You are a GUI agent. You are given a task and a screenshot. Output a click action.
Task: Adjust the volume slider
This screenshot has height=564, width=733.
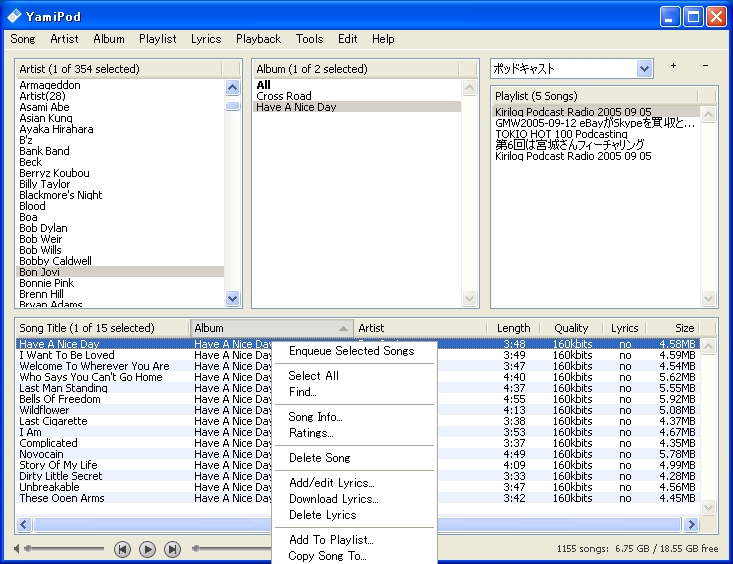click(x=64, y=549)
